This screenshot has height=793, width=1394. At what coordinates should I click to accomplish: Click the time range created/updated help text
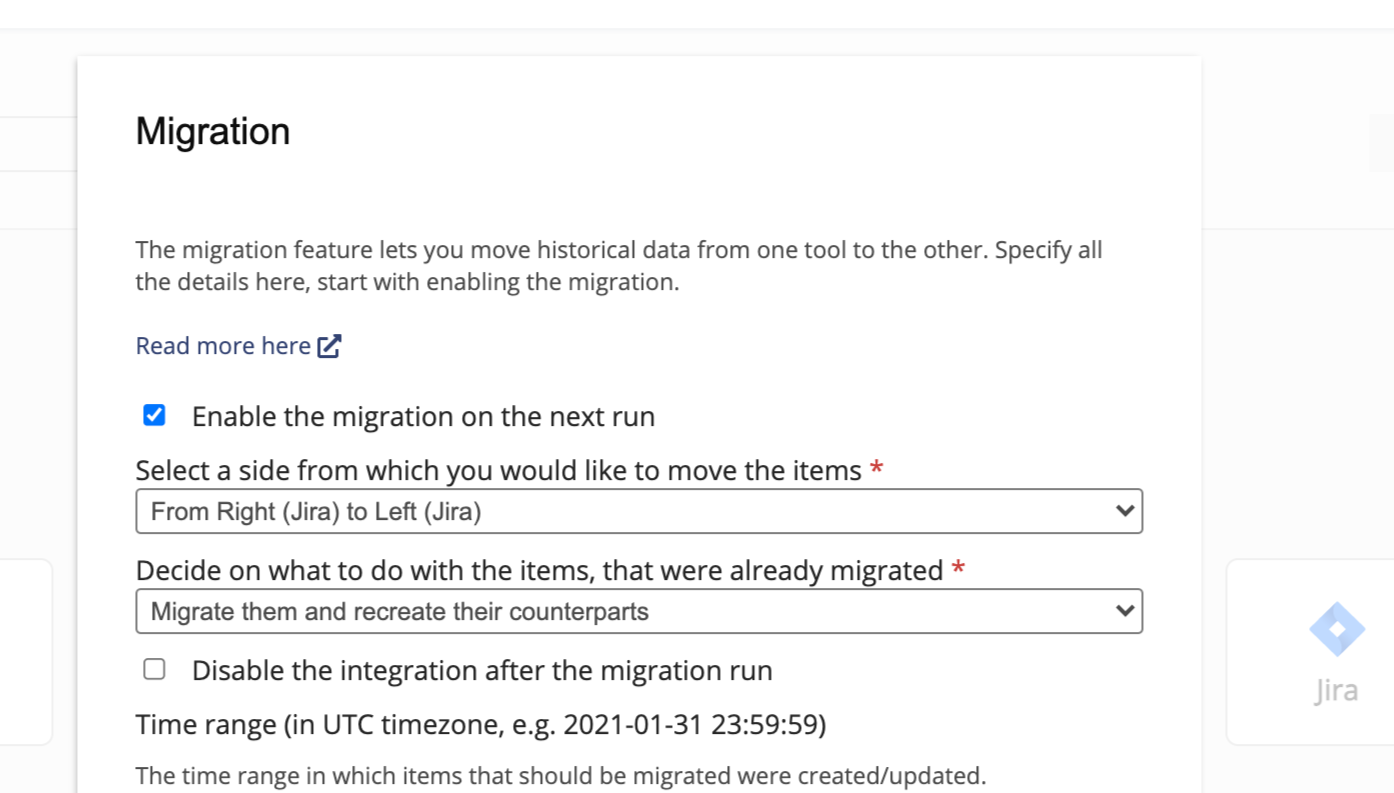(560, 776)
